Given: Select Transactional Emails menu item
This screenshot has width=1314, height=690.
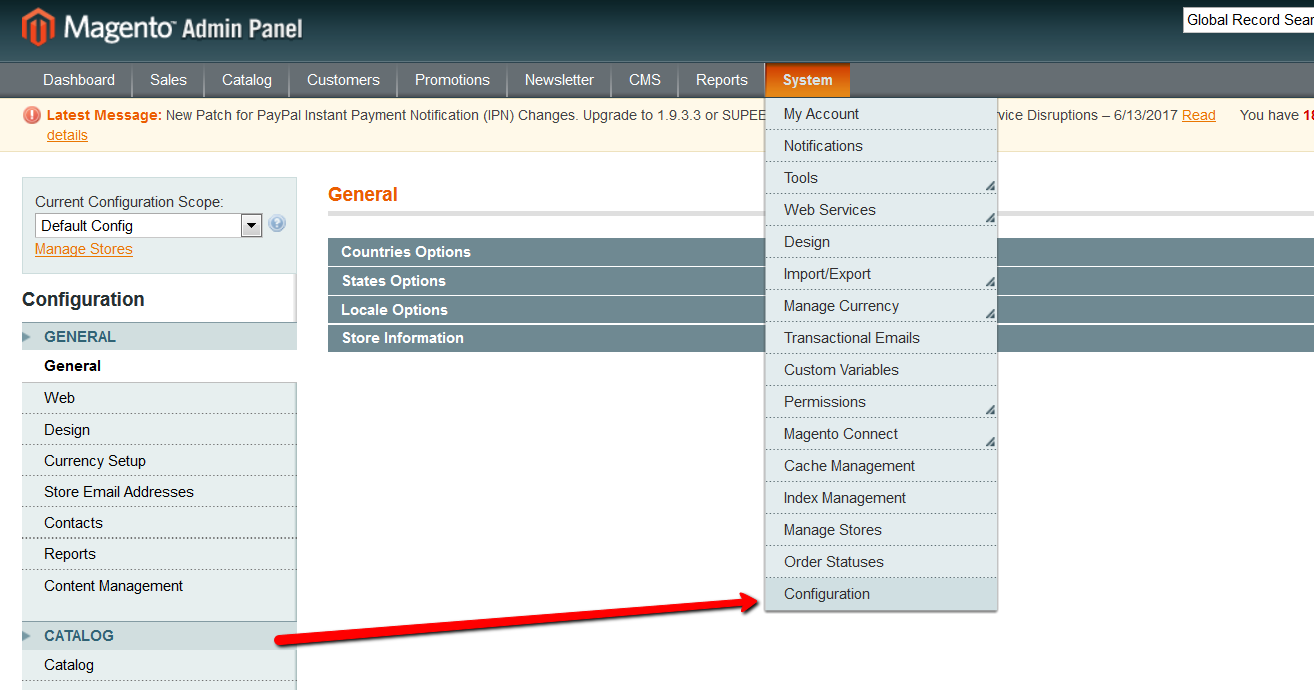Looking at the screenshot, I should (x=881, y=338).
